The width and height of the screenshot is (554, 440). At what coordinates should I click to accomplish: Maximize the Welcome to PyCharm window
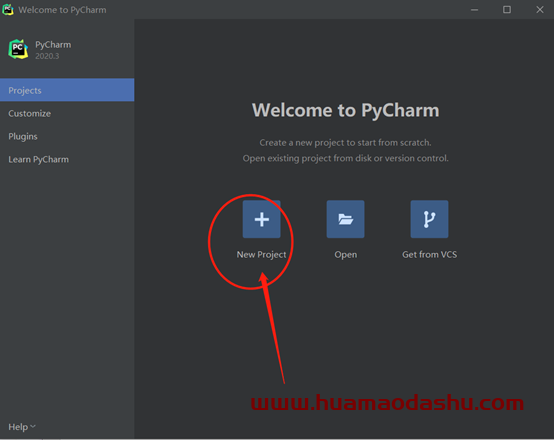click(507, 10)
